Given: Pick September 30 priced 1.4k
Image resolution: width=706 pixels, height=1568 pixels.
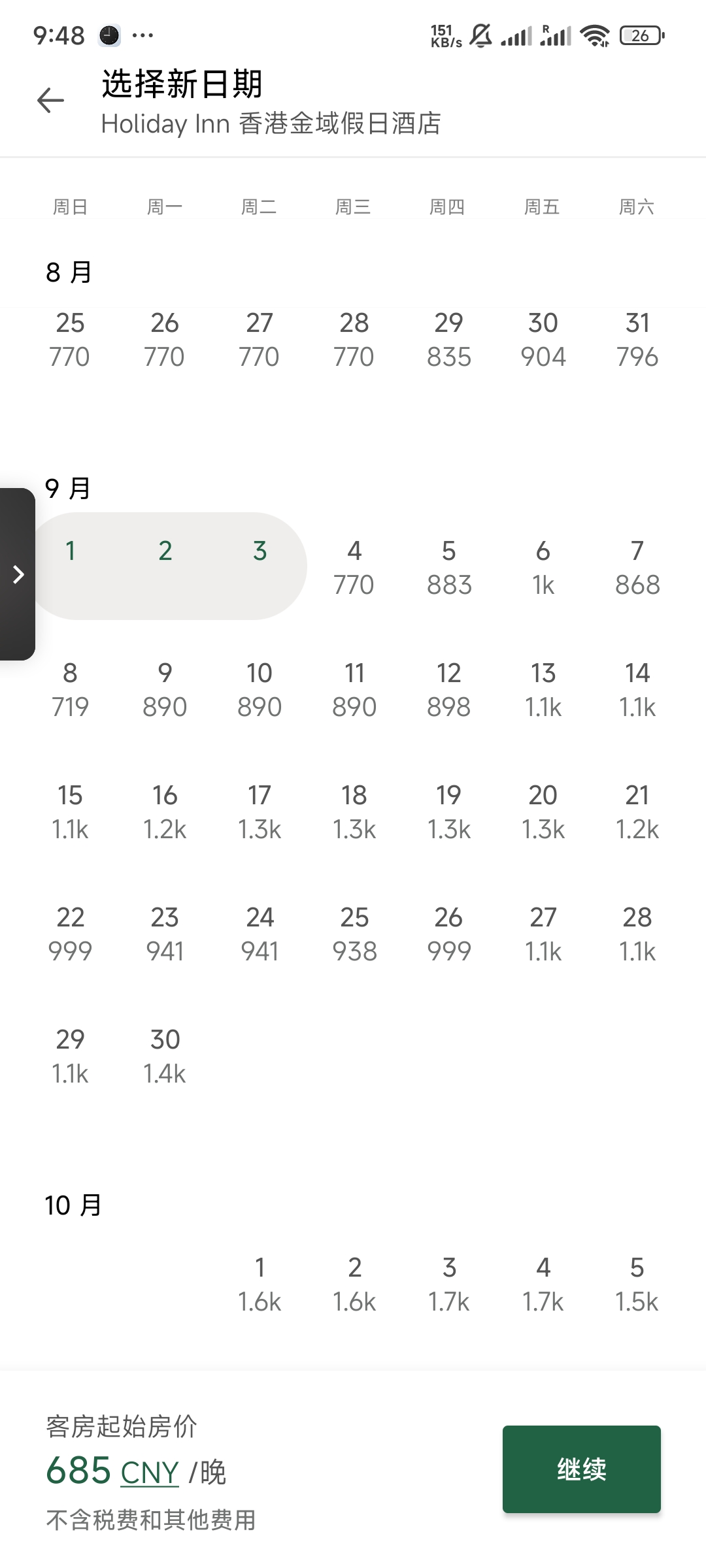Looking at the screenshot, I should click(x=165, y=1056).
